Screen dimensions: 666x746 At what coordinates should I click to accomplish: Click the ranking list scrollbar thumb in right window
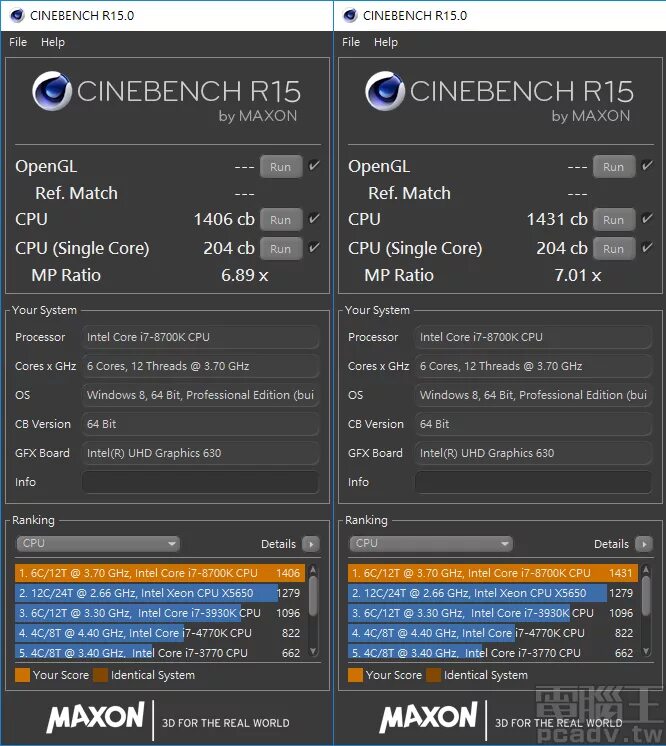click(x=646, y=596)
